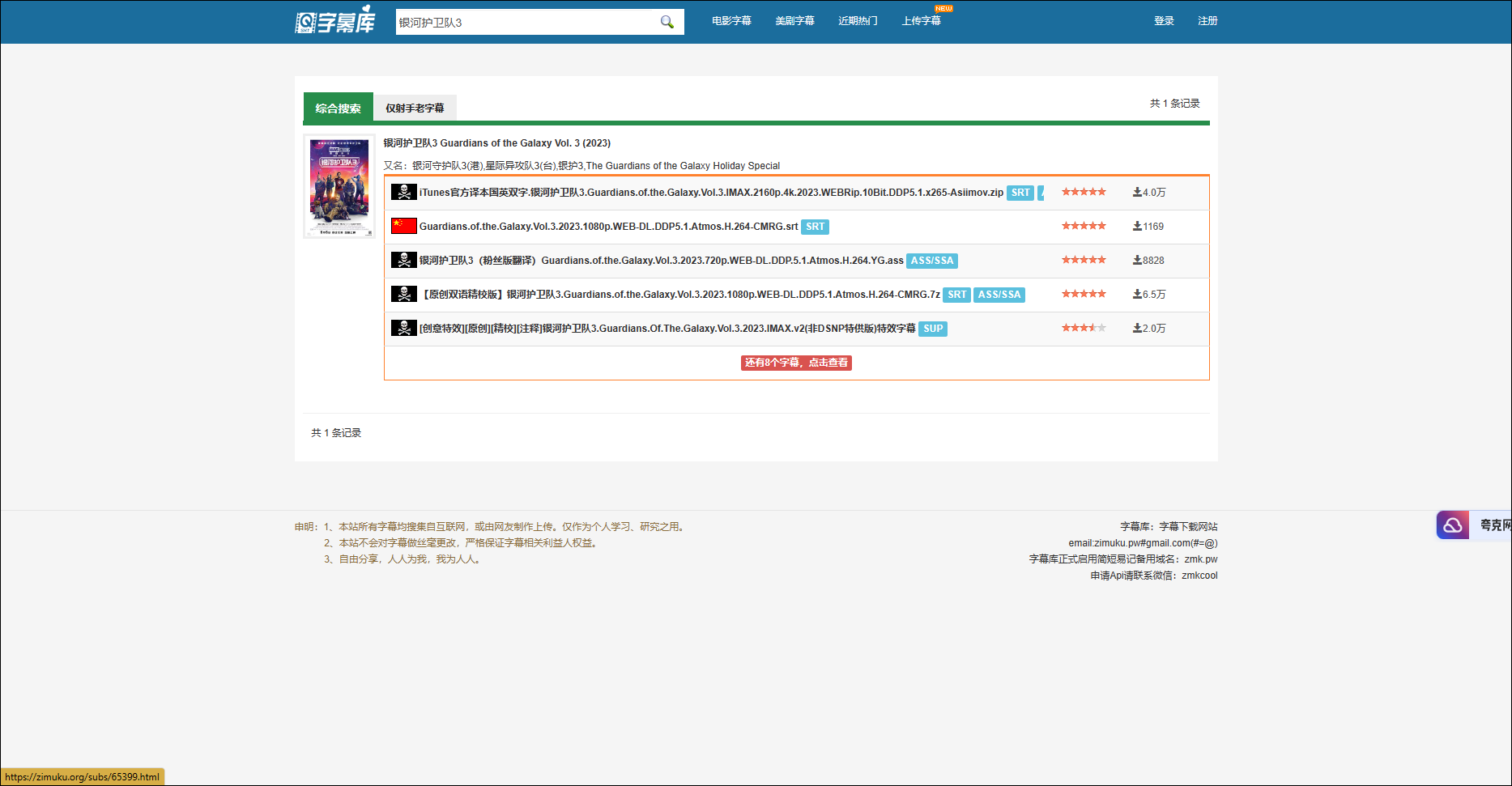The image size is (1512, 786).
Task: Open the Guardians of the Galaxy poster thumbnail
Action: pyautogui.click(x=339, y=186)
